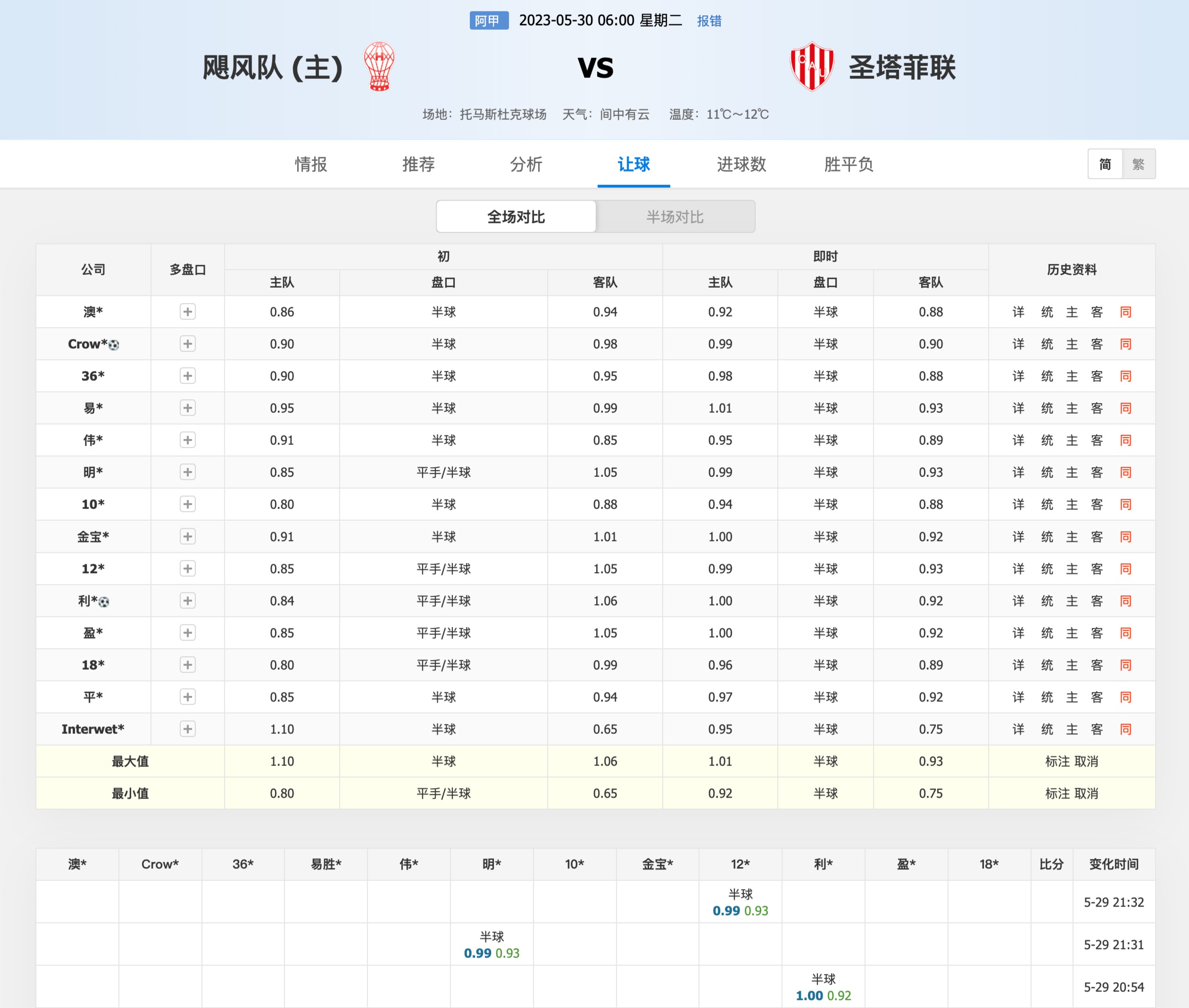The height and width of the screenshot is (1008, 1189).
Task: Open 统 statistics for 平* row
Action: (x=1047, y=697)
